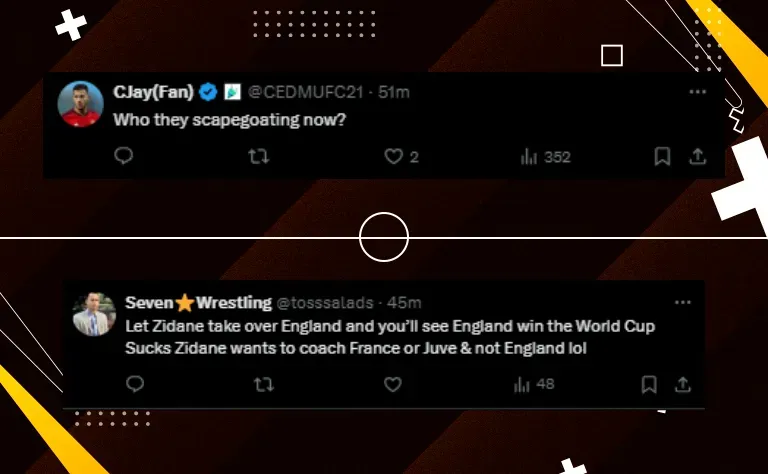Open more options on Seven Wrestling's tweet
Screen dimensions: 768x474
click(x=683, y=302)
